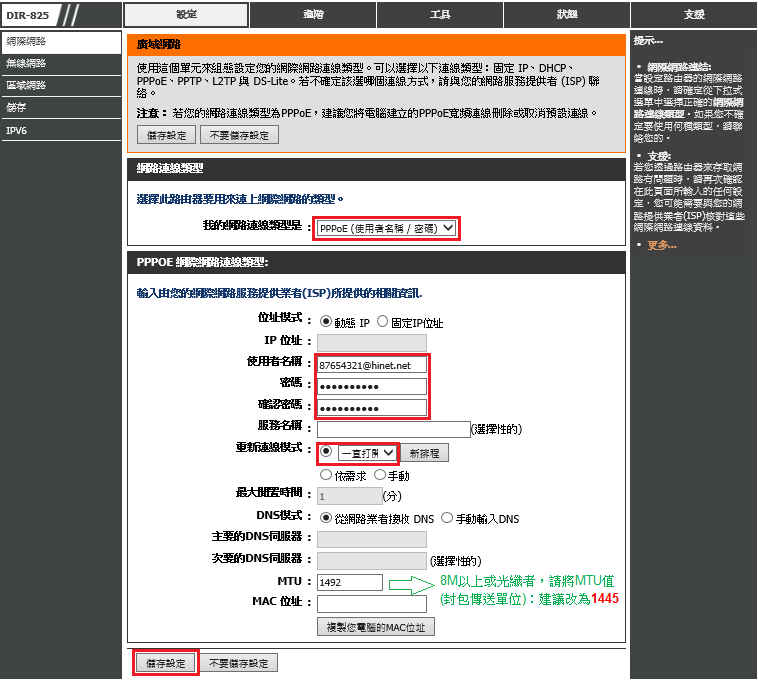The height and width of the screenshot is (680, 758).
Task: Click the top 不要儲存設定 button
Action: click(239, 135)
